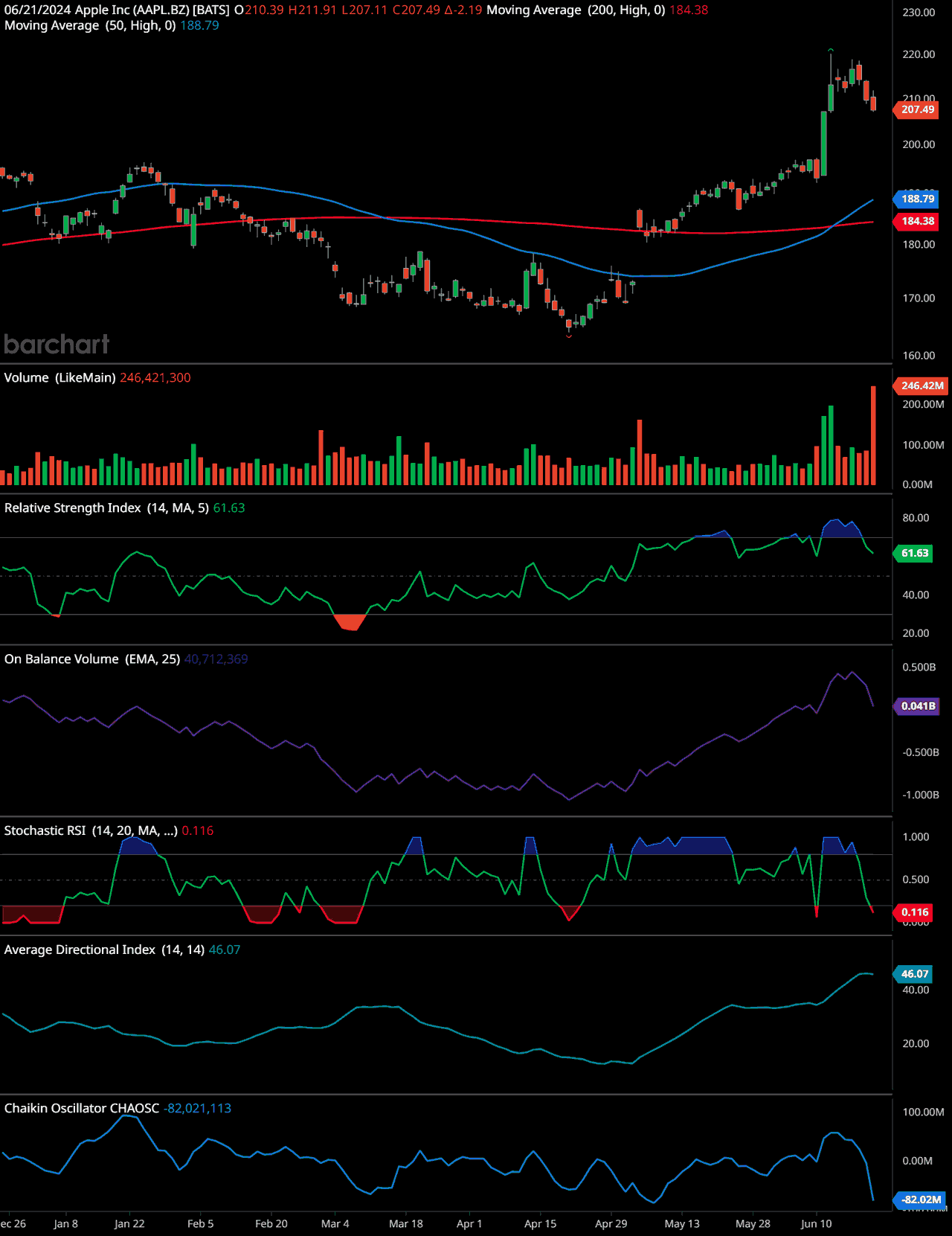This screenshot has height=1236, width=952.
Task: Click the blue 188.79 moving average tag
Action: coord(916,199)
